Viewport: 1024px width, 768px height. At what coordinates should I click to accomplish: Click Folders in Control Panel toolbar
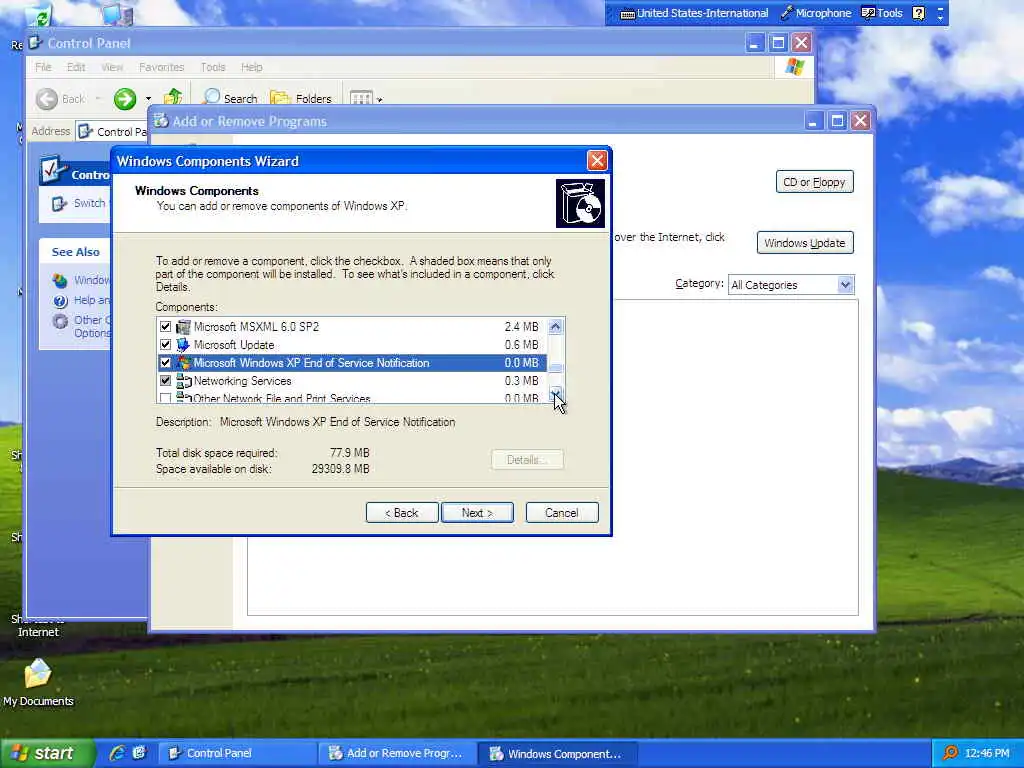pos(301,98)
